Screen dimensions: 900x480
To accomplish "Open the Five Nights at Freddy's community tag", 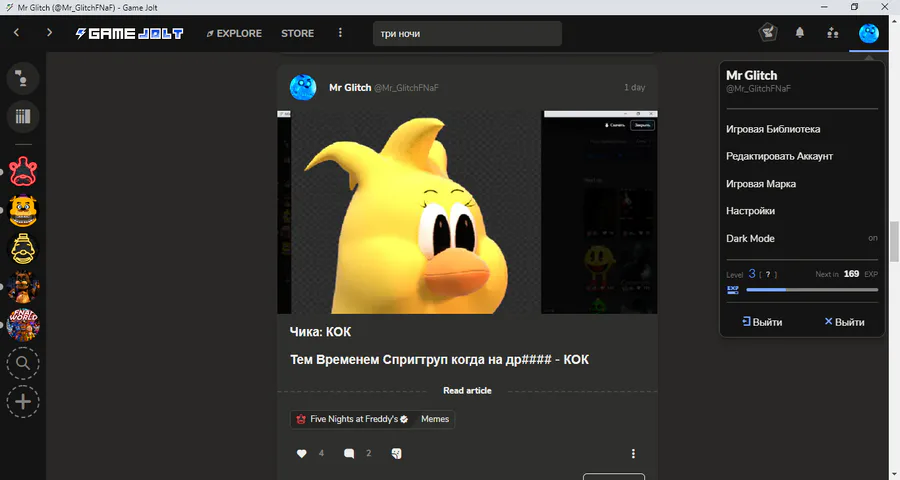I will [x=352, y=419].
